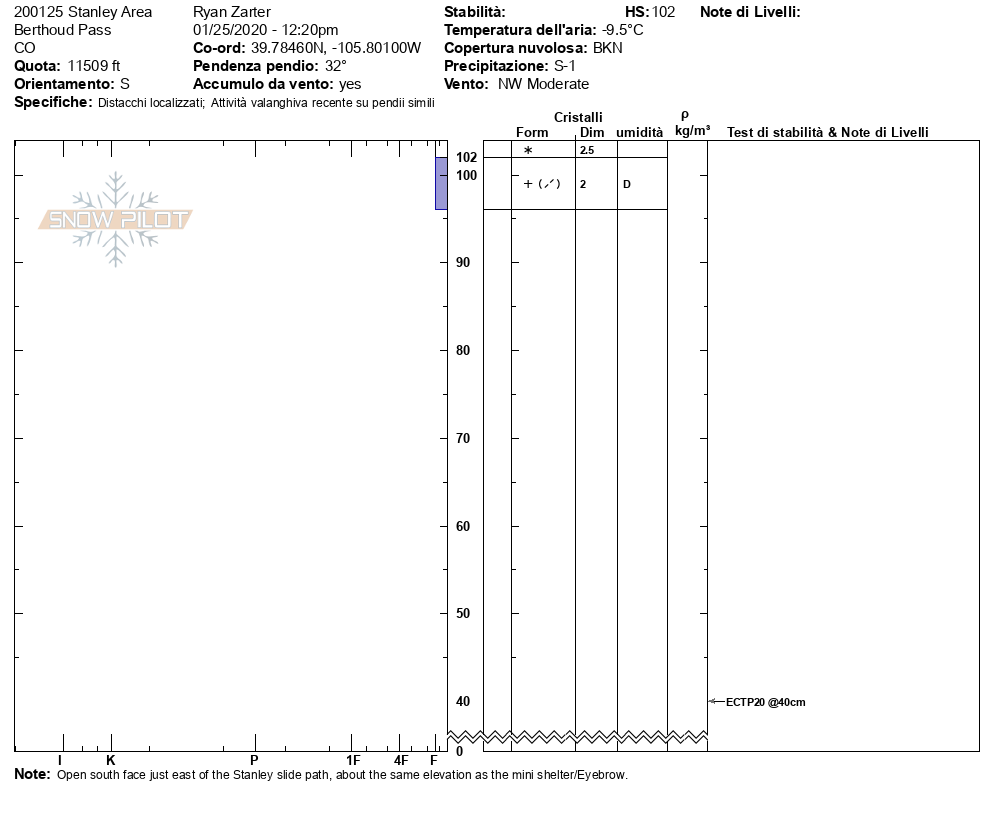Click the K hardness axis label
This screenshot has height=840, width=994.
111,761
